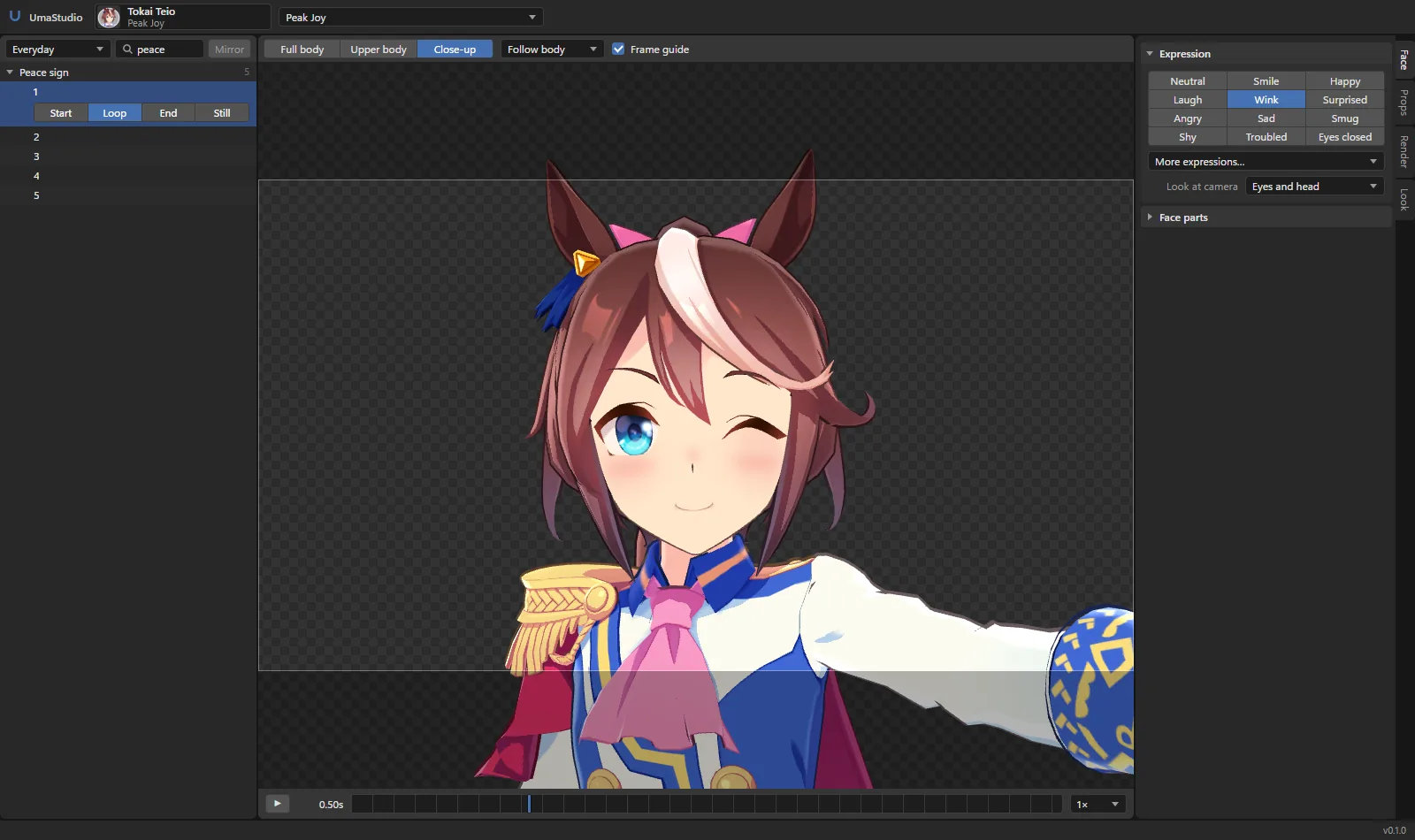This screenshot has width=1415, height=840.
Task: Set expression to Happy
Action: (x=1345, y=81)
